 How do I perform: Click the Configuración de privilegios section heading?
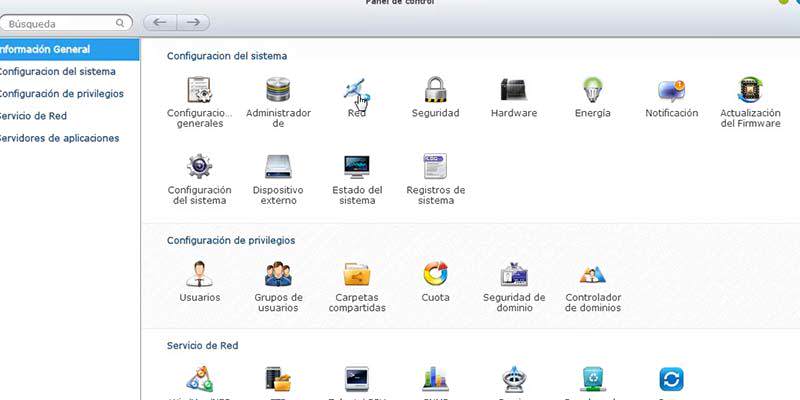pos(231,240)
